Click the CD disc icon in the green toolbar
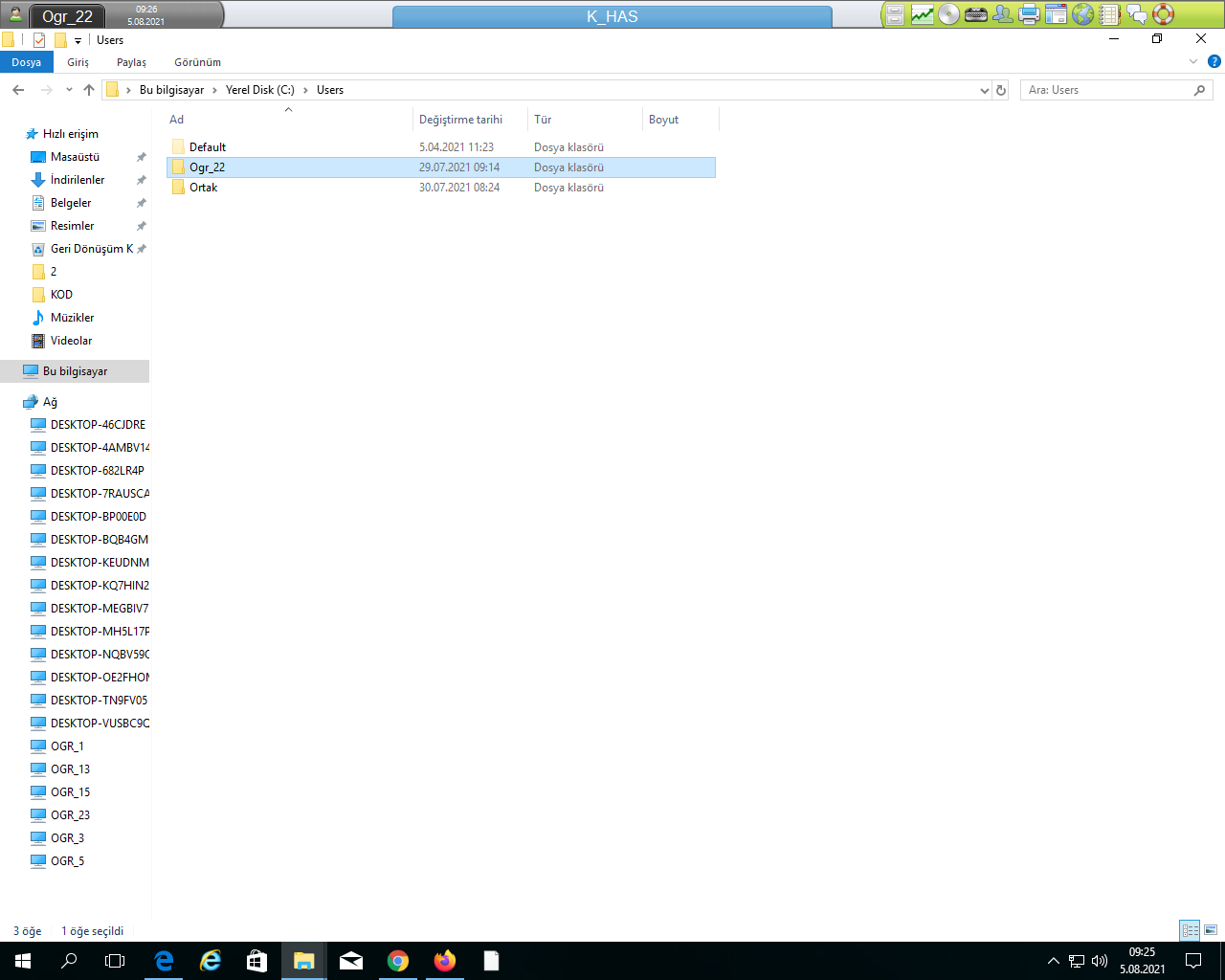This screenshot has height=980, width=1225. 948,14
